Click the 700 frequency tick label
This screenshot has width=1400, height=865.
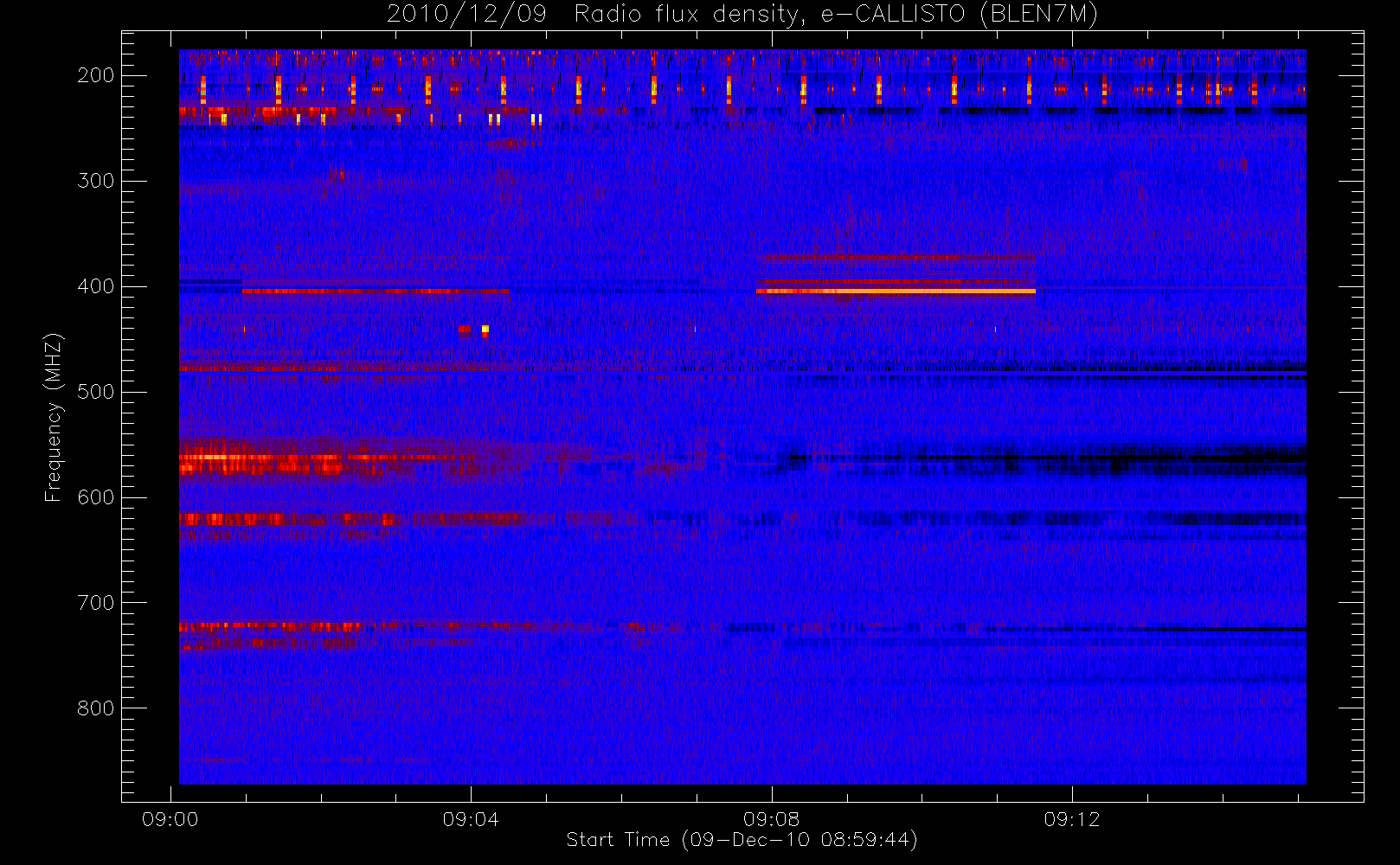click(95, 603)
